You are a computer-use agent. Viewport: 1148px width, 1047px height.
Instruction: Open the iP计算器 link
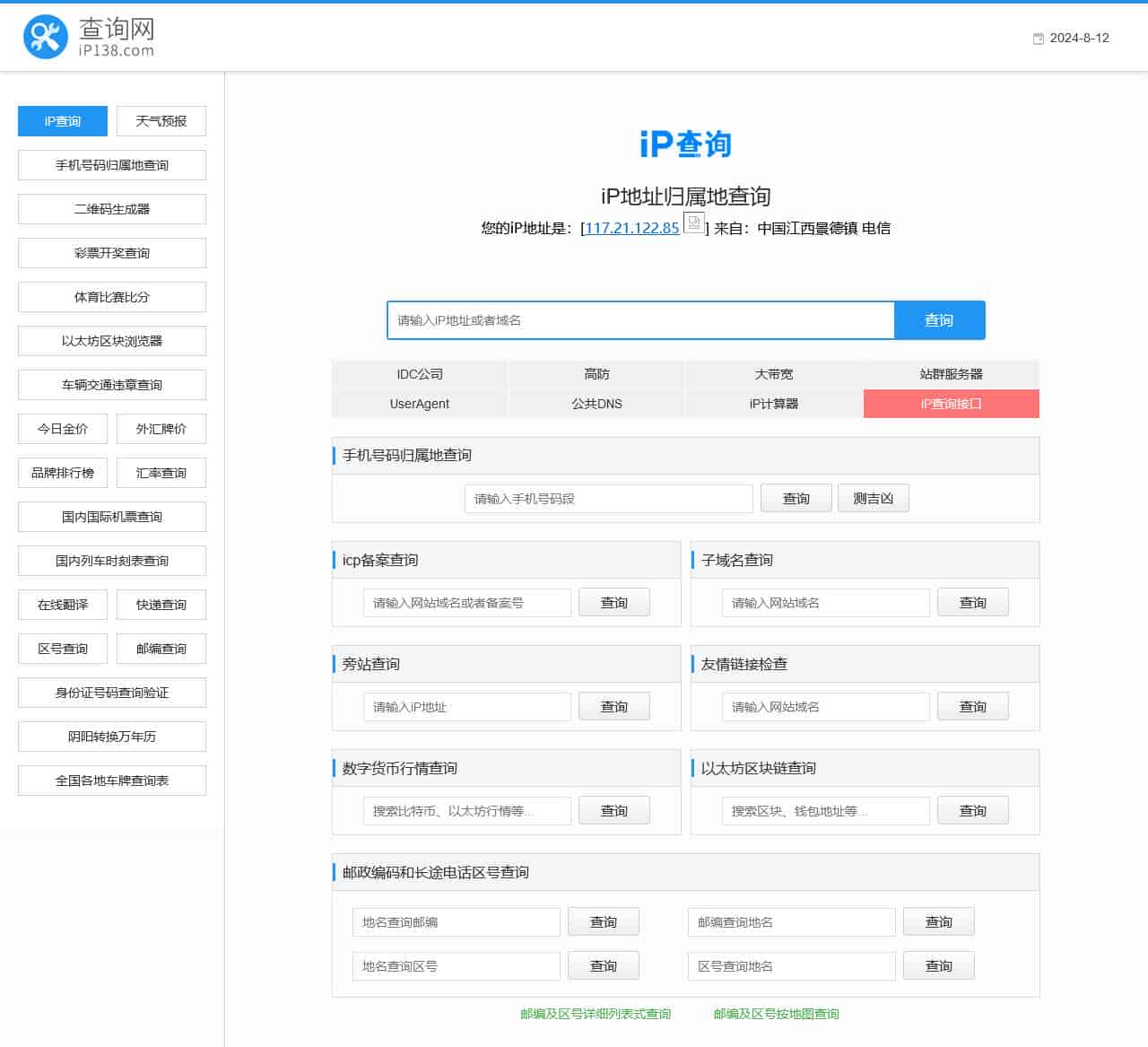pos(774,404)
